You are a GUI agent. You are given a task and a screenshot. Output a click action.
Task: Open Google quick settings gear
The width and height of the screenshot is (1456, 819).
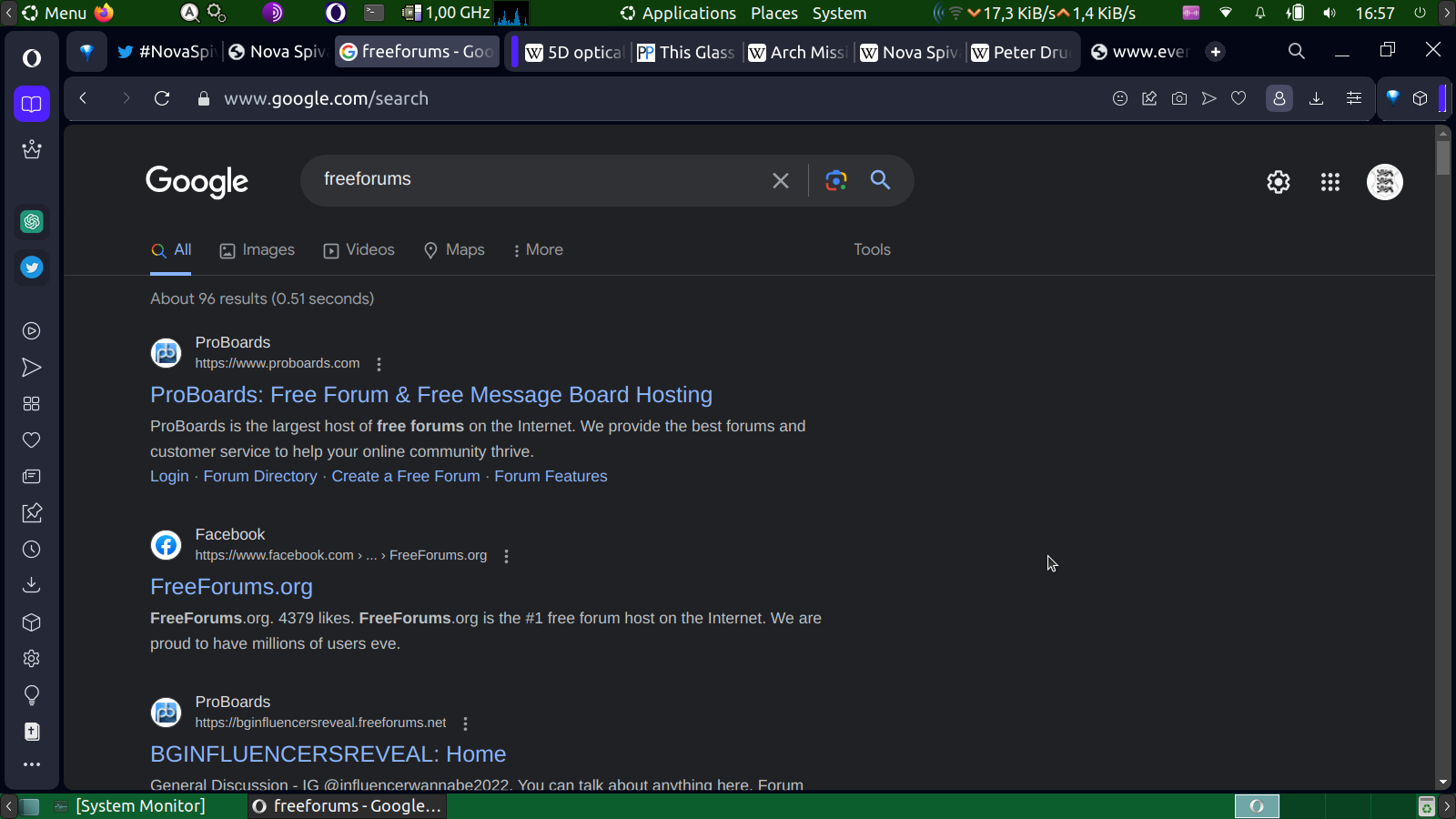coord(1278,182)
